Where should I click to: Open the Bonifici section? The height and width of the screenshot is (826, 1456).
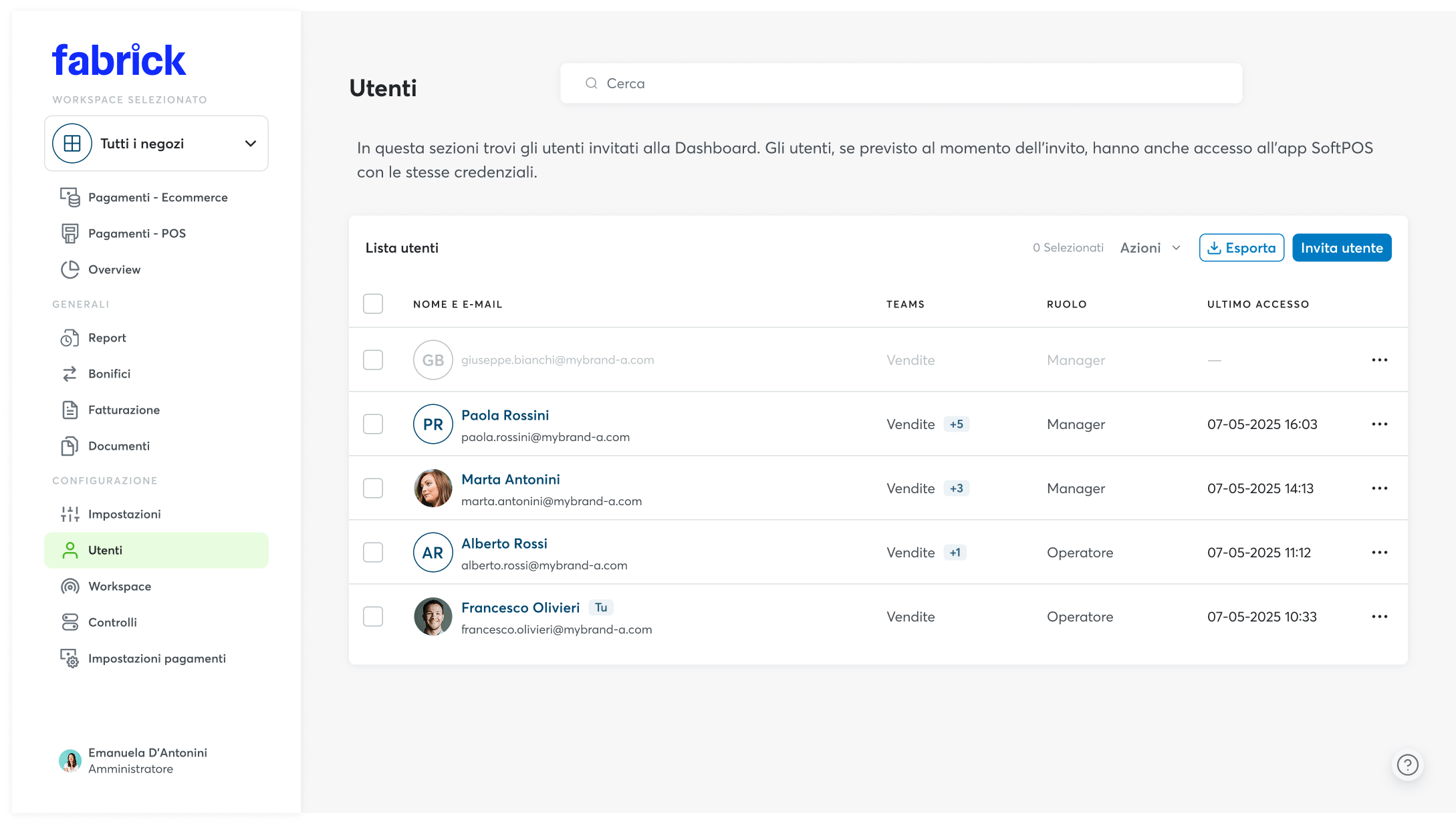[x=156, y=374]
